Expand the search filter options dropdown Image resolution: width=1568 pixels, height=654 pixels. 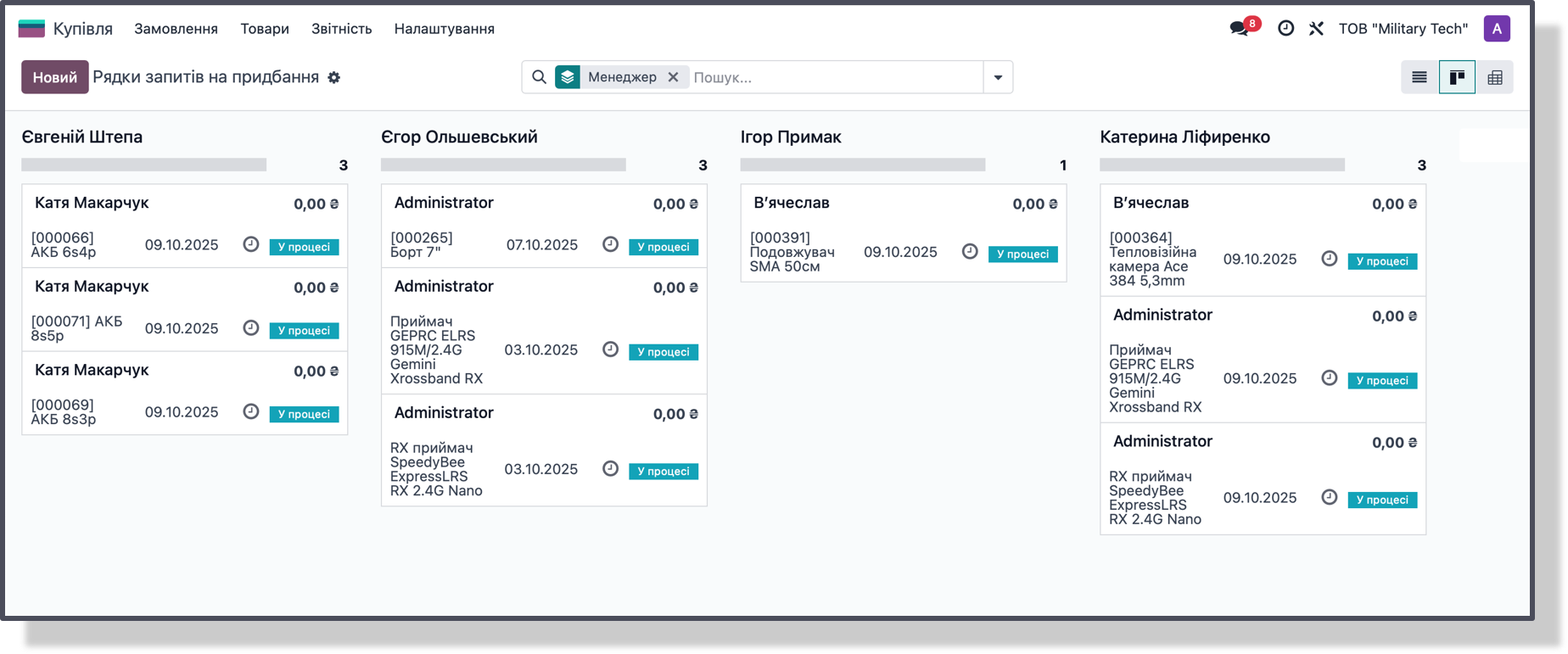pos(998,77)
